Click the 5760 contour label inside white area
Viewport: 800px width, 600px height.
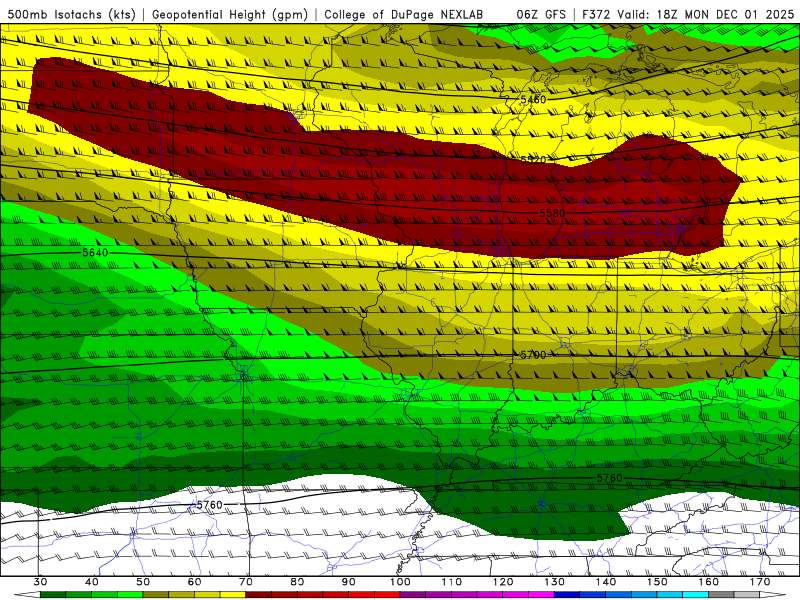point(210,505)
